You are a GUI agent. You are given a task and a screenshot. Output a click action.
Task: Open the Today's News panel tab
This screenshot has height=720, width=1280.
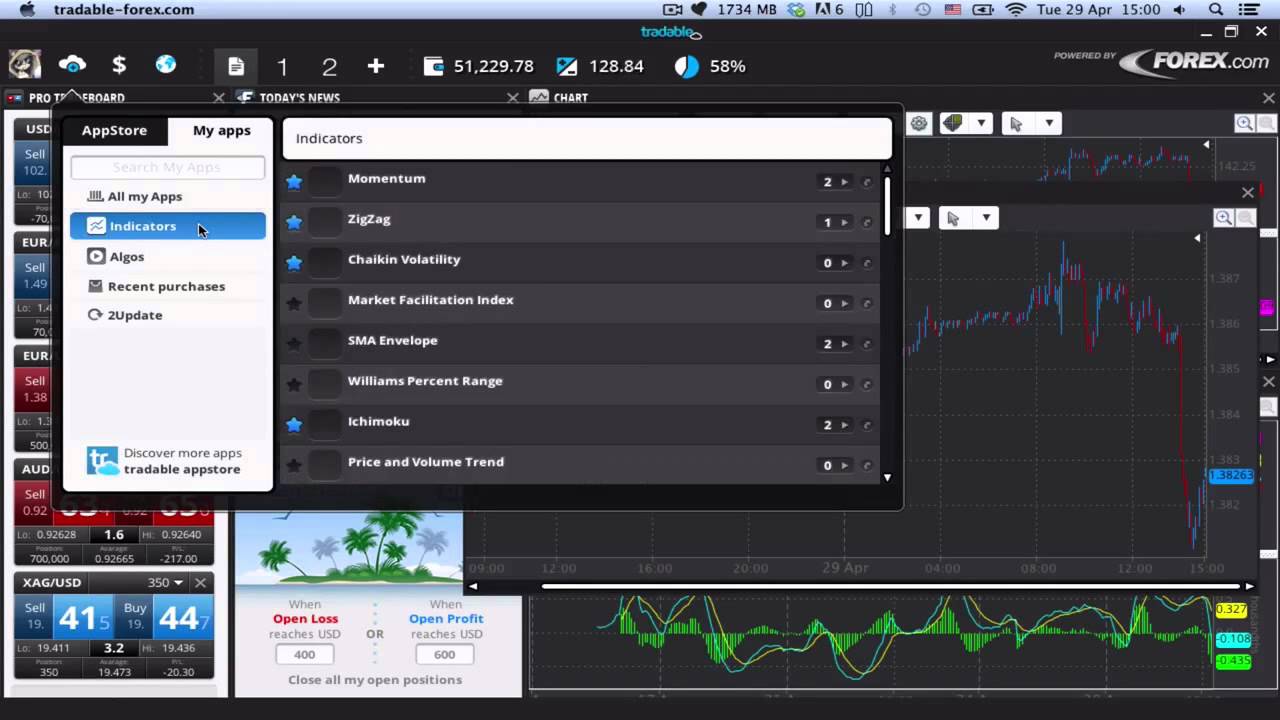pyautogui.click(x=300, y=97)
